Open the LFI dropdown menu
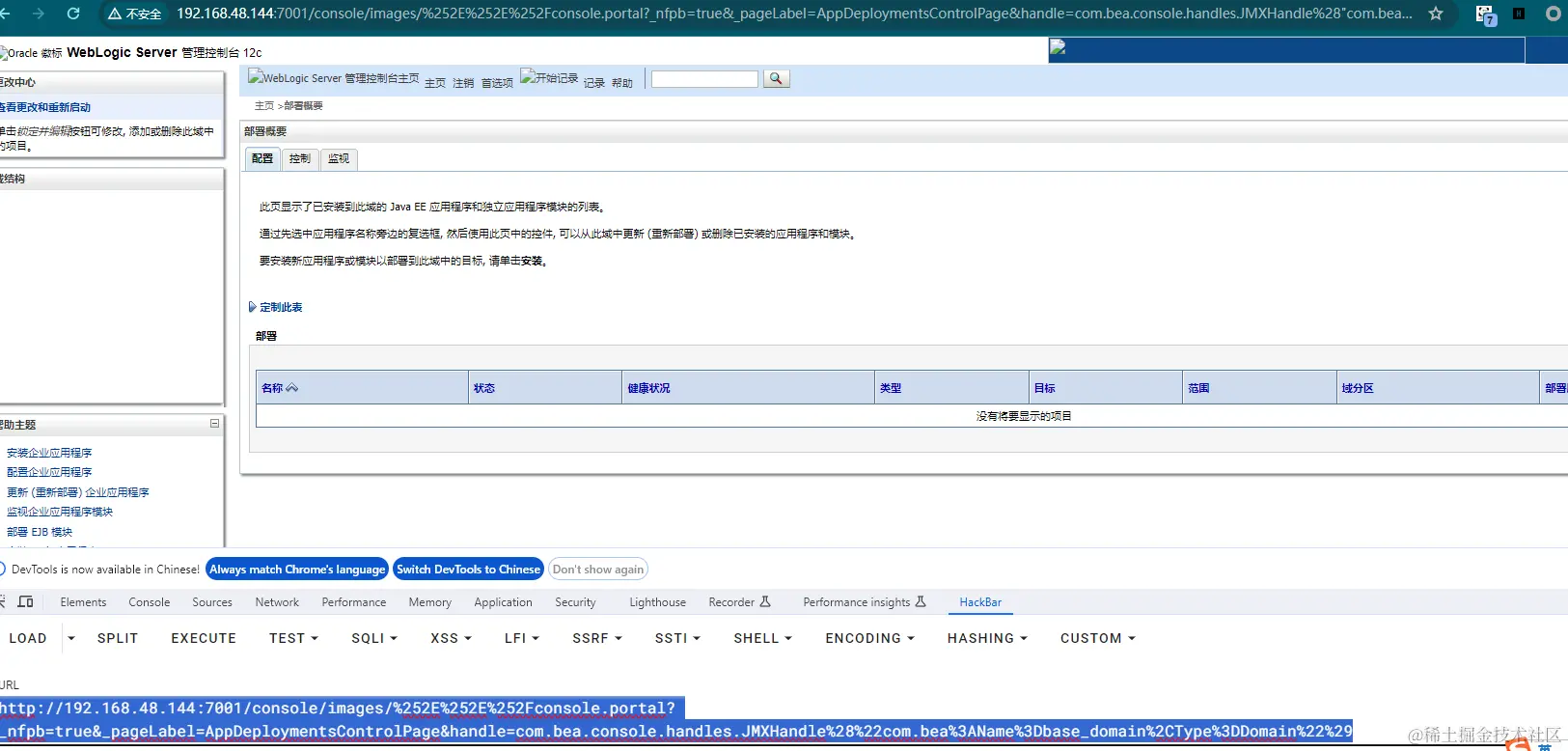The width and height of the screenshot is (1568, 751). coord(521,638)
